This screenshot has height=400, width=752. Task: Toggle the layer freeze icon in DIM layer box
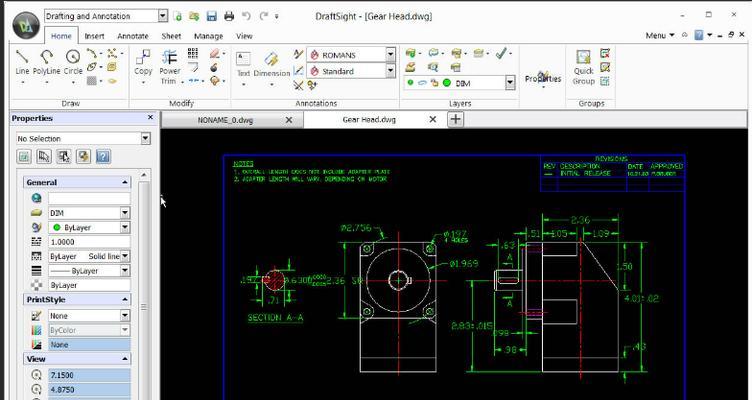pyautogui.click(x=422, y=83)
